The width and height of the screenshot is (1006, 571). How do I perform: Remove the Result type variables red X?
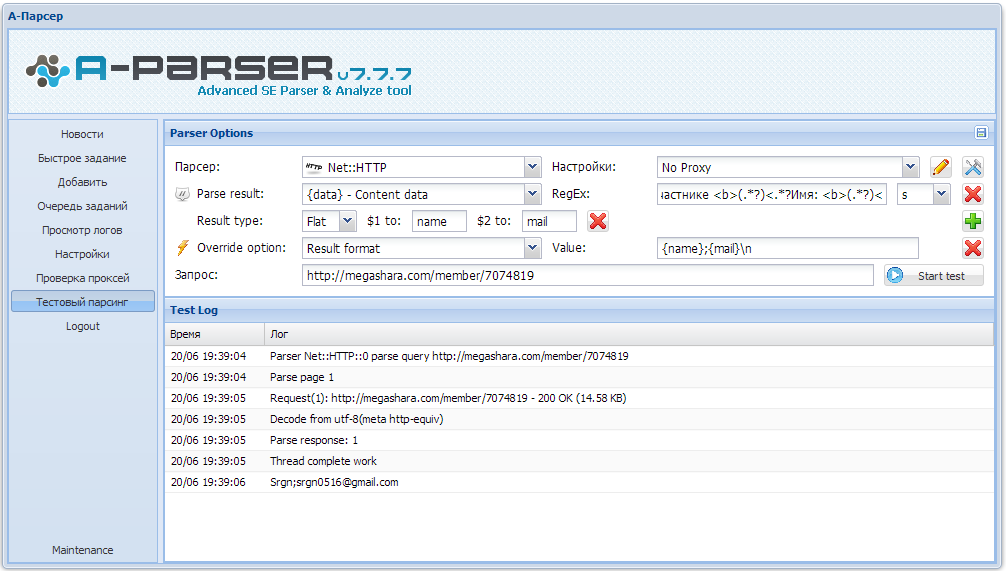click(x=598, y=221)
